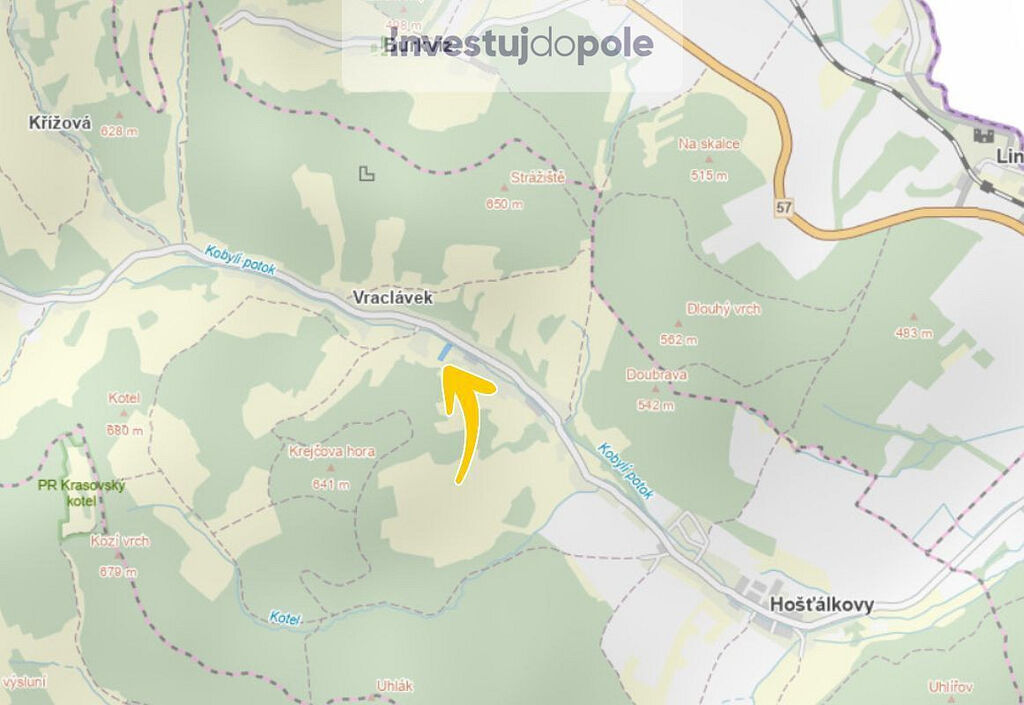This screenshot has height=705, width=1024.
Task: Click the L-shaped building symbol in forest
Action: [367, 174]
